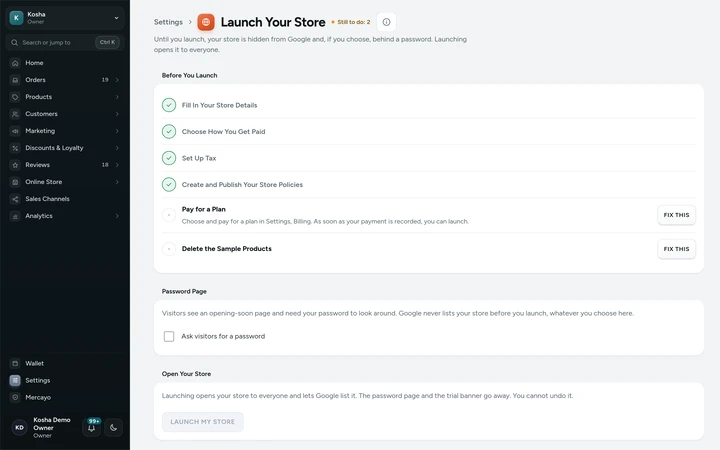Click the Marketing megaphone icon

(15, 131)
